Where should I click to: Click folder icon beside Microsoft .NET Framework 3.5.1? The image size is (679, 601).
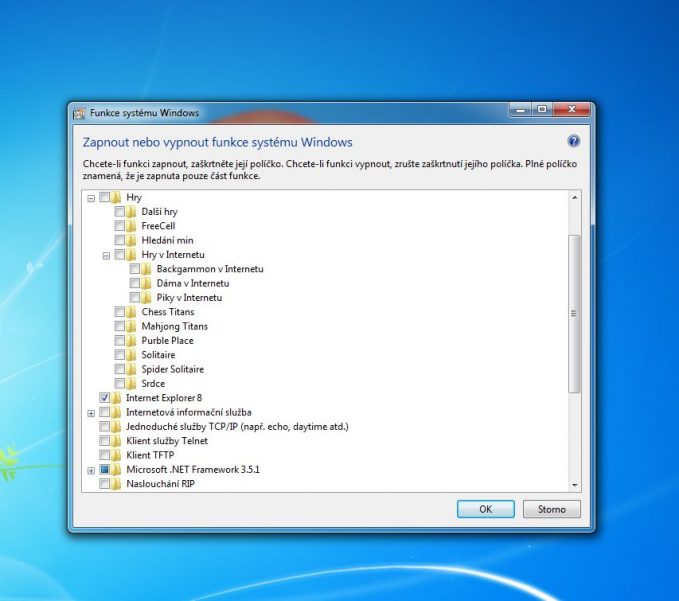[116, 469]
